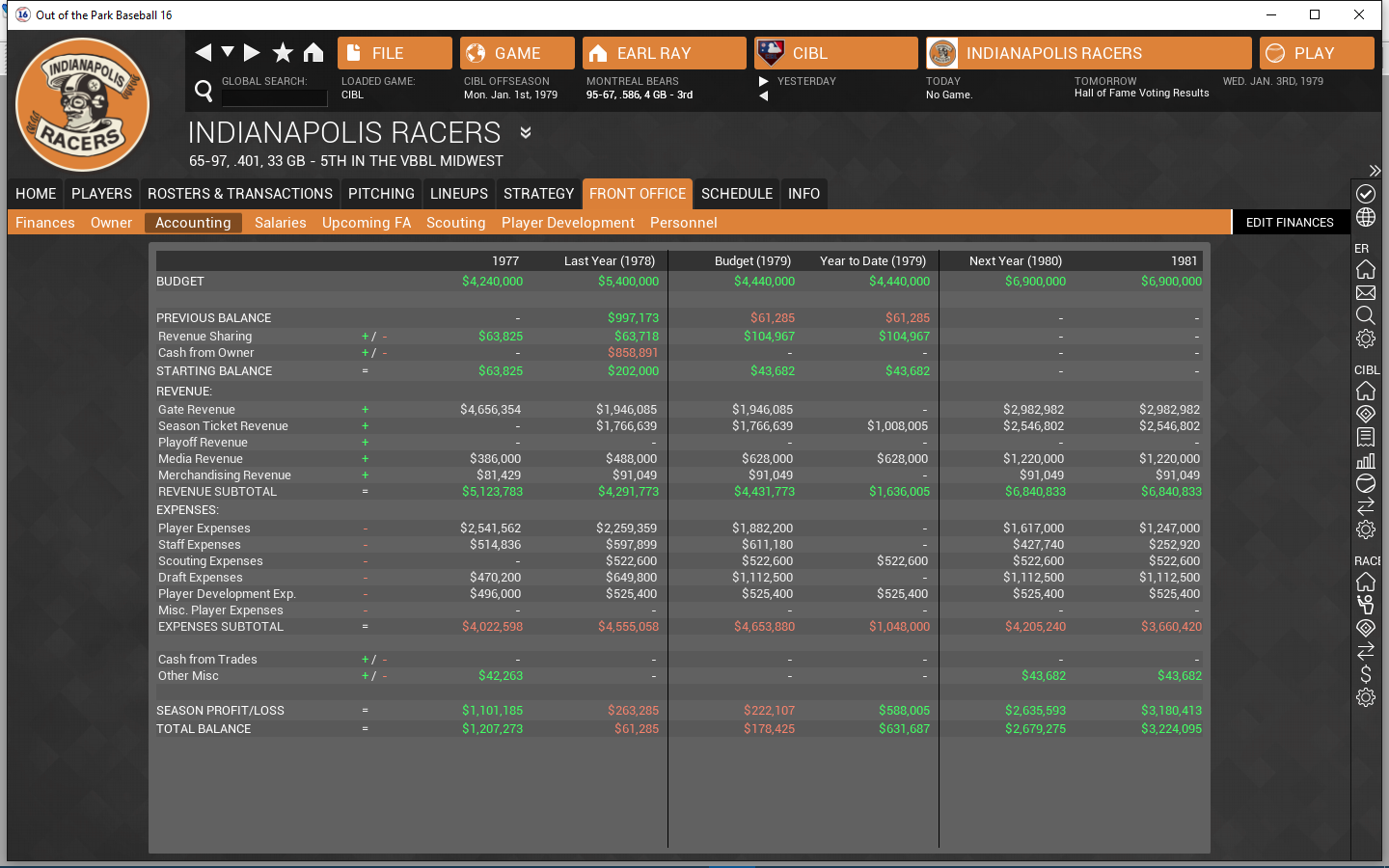The width and height of the screenshot is (1389, 868).
Task: Open Hall of Fame Voting Results link
Action: 1141,94
